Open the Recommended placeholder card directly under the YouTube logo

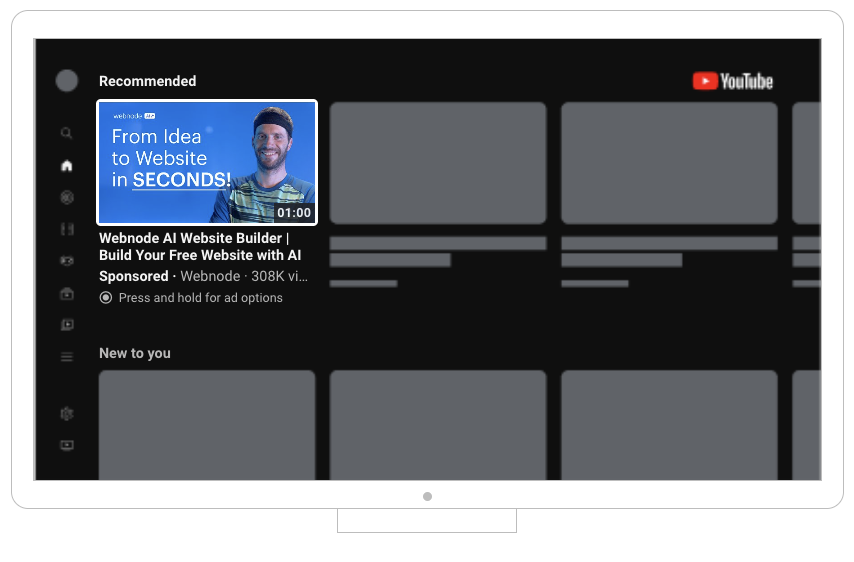point(669,163)
